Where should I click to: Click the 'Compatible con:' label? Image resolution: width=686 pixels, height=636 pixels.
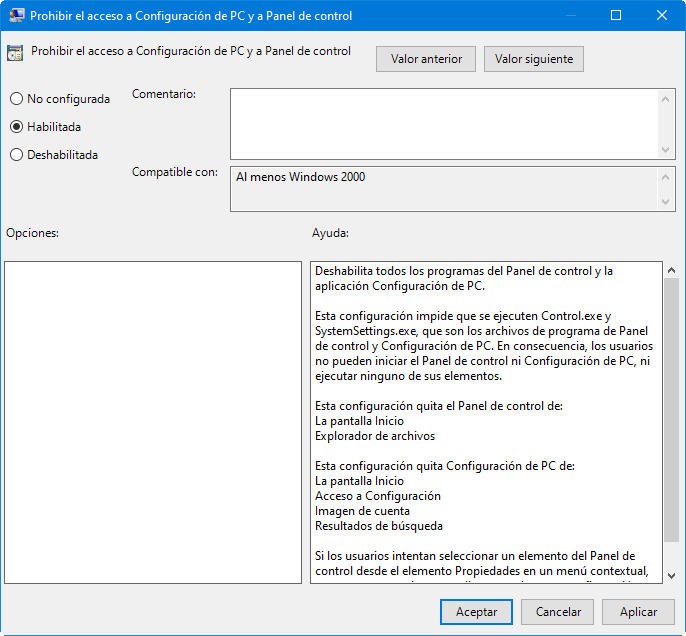point(175,172)
